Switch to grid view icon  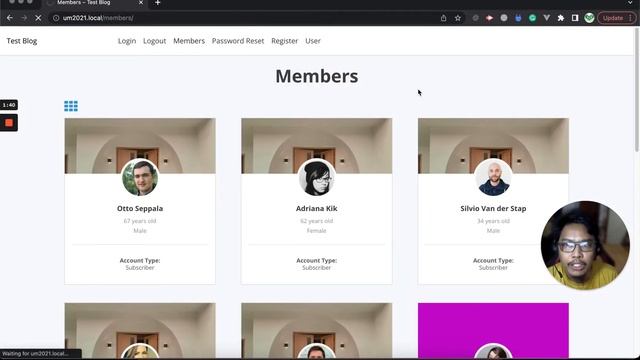point(71,106)
